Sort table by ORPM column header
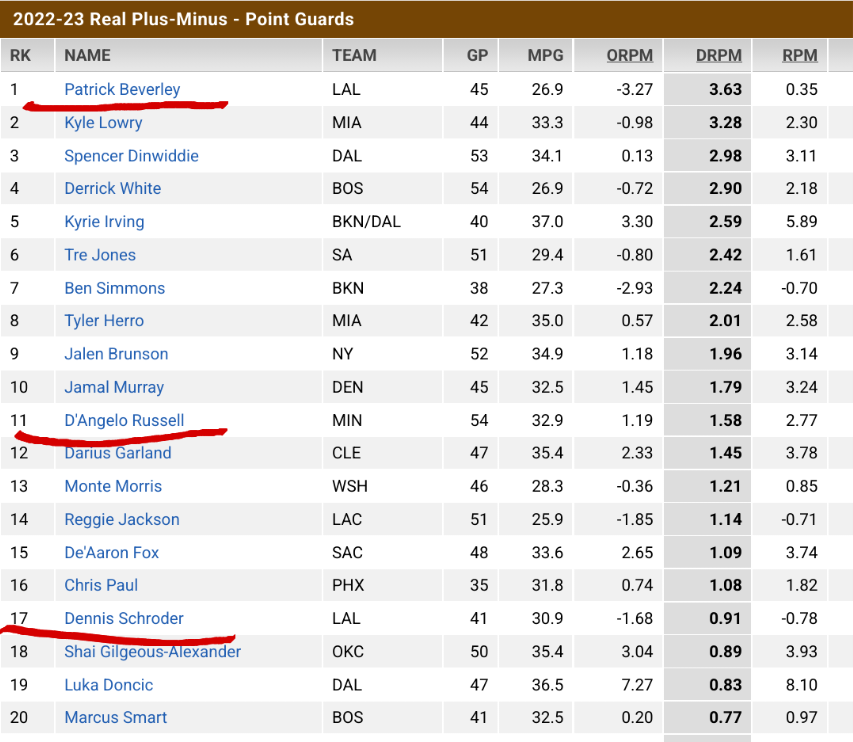853x742 pixels. click(629, 55)
